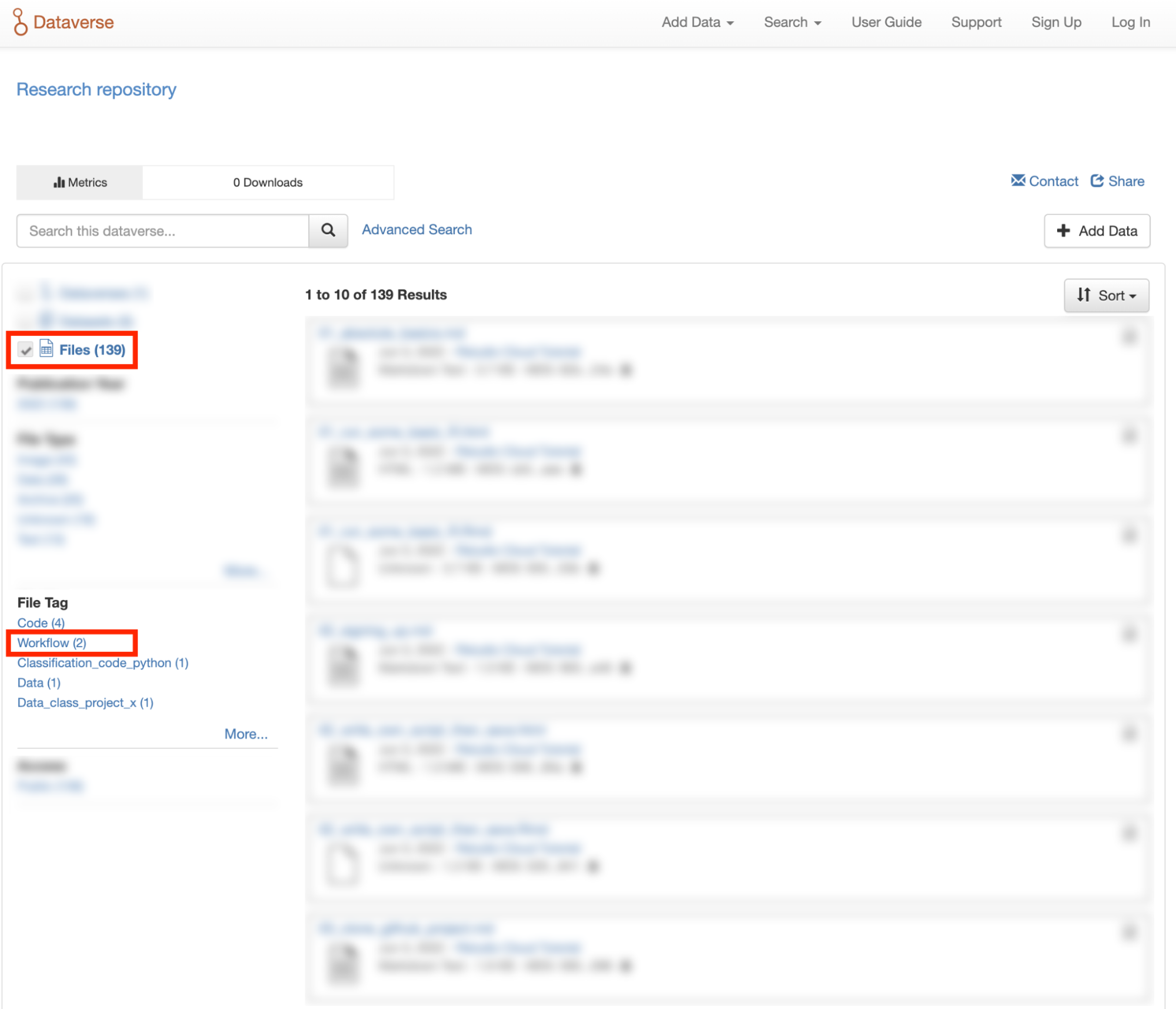Open the User Guide menu item

point(886,22)
